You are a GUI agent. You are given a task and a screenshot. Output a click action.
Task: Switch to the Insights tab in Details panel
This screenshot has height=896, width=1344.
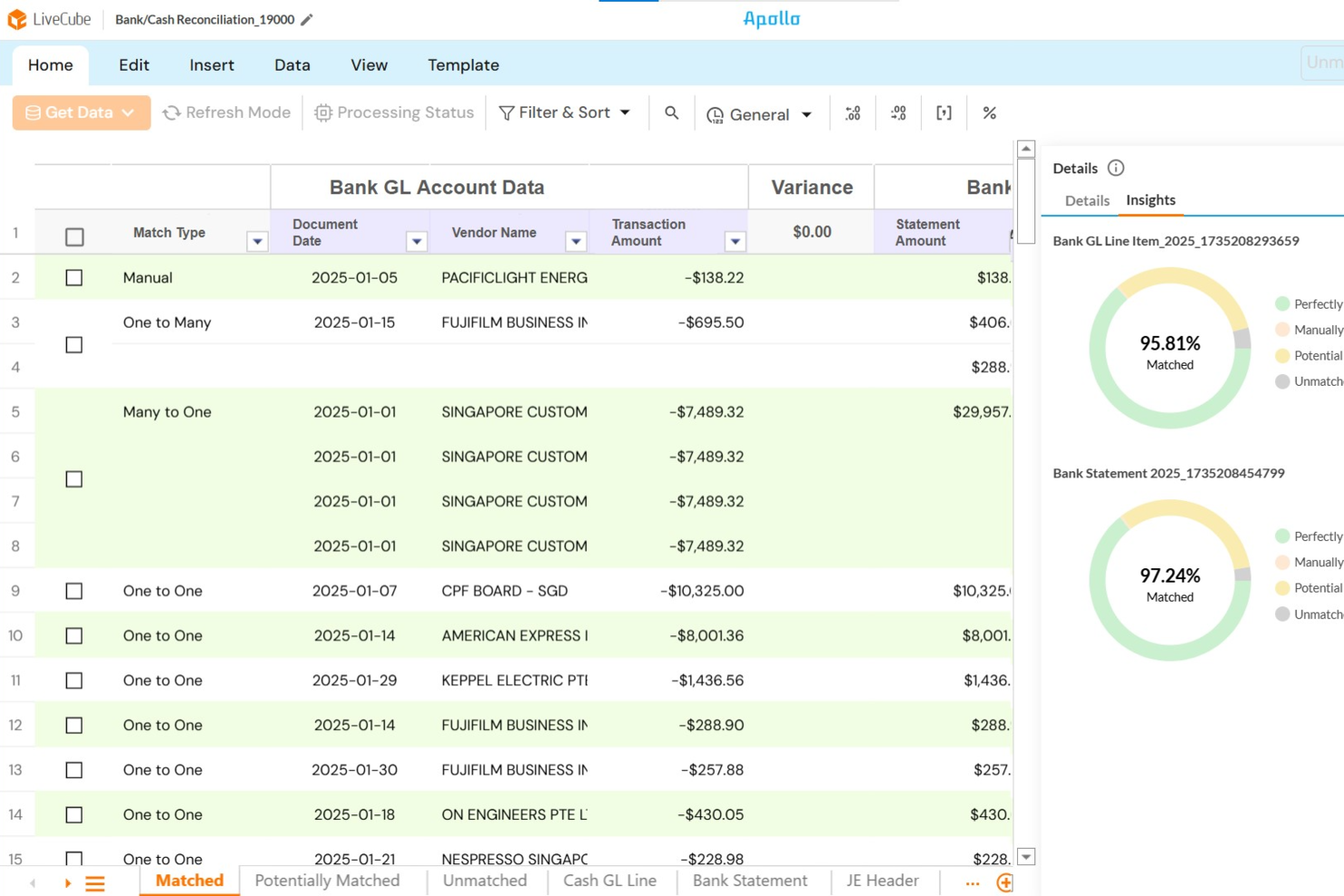click(x=1151, y=201)
